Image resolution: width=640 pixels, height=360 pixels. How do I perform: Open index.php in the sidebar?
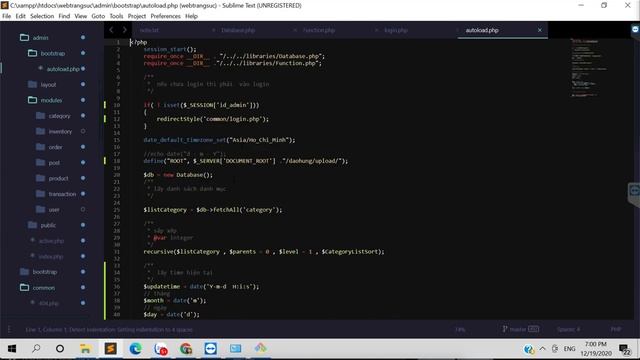[x=51, y=256]
